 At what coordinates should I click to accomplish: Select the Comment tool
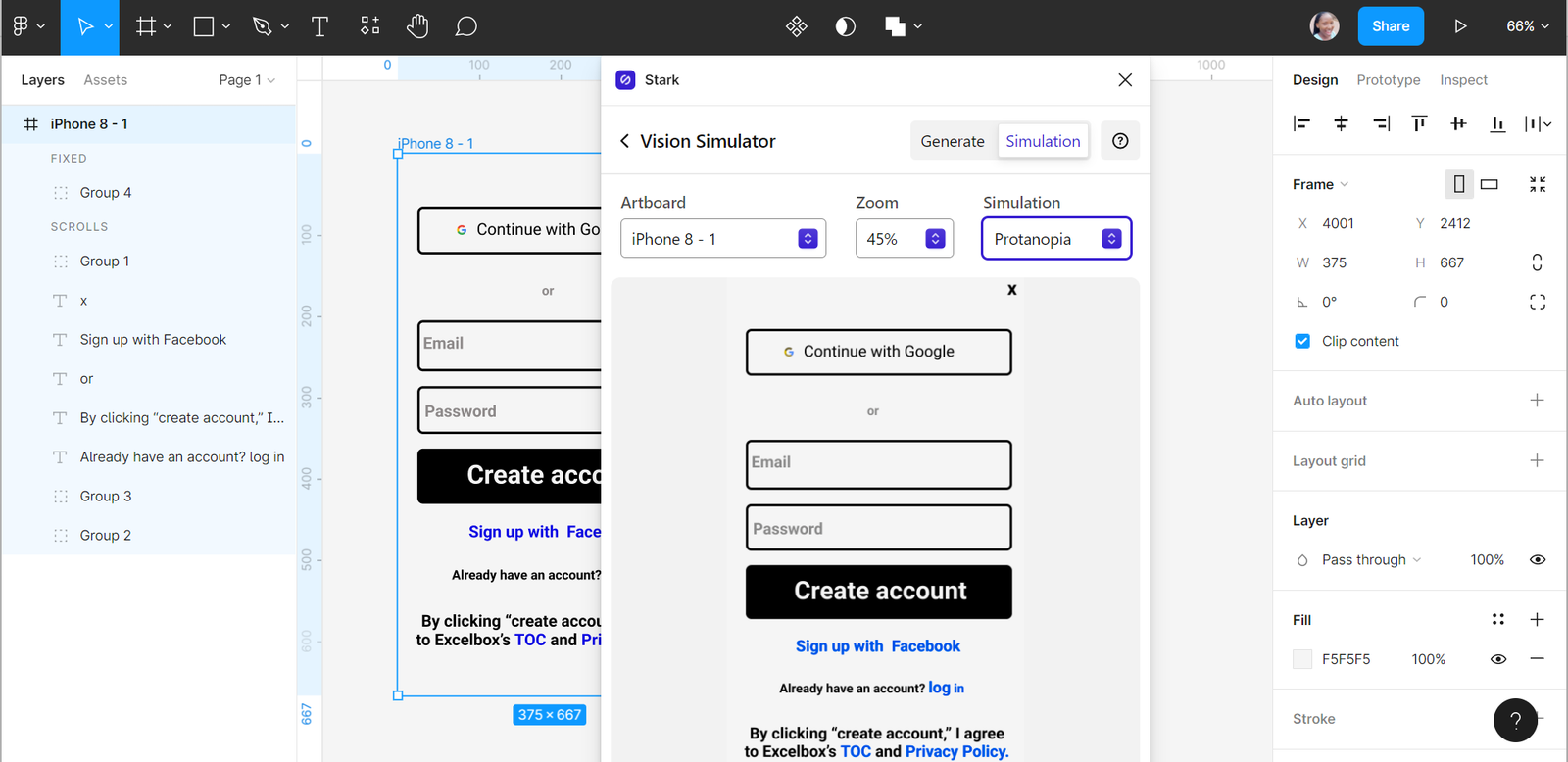point(466,26)
